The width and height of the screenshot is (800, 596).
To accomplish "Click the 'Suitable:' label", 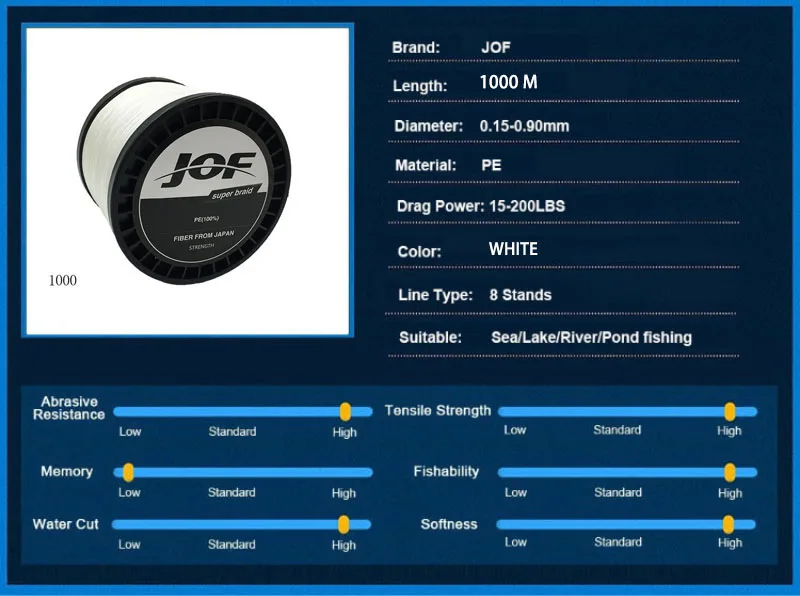I will 430,338.
